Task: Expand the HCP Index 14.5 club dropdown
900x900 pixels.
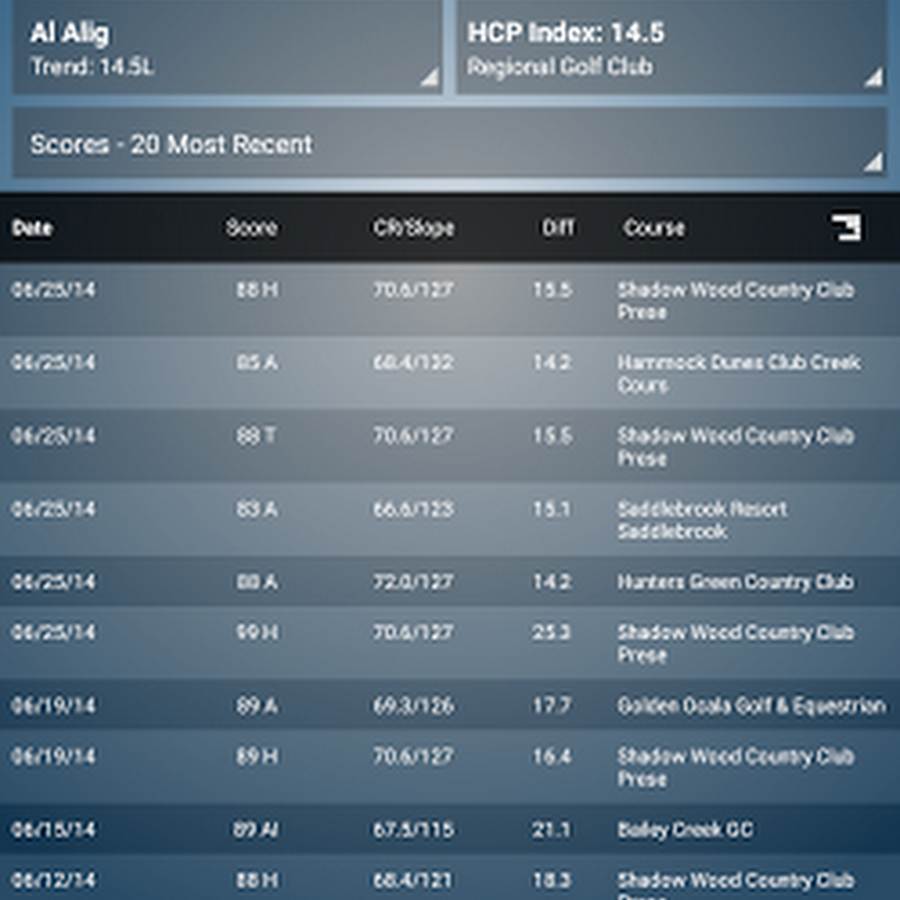Action: pos(671,47)
